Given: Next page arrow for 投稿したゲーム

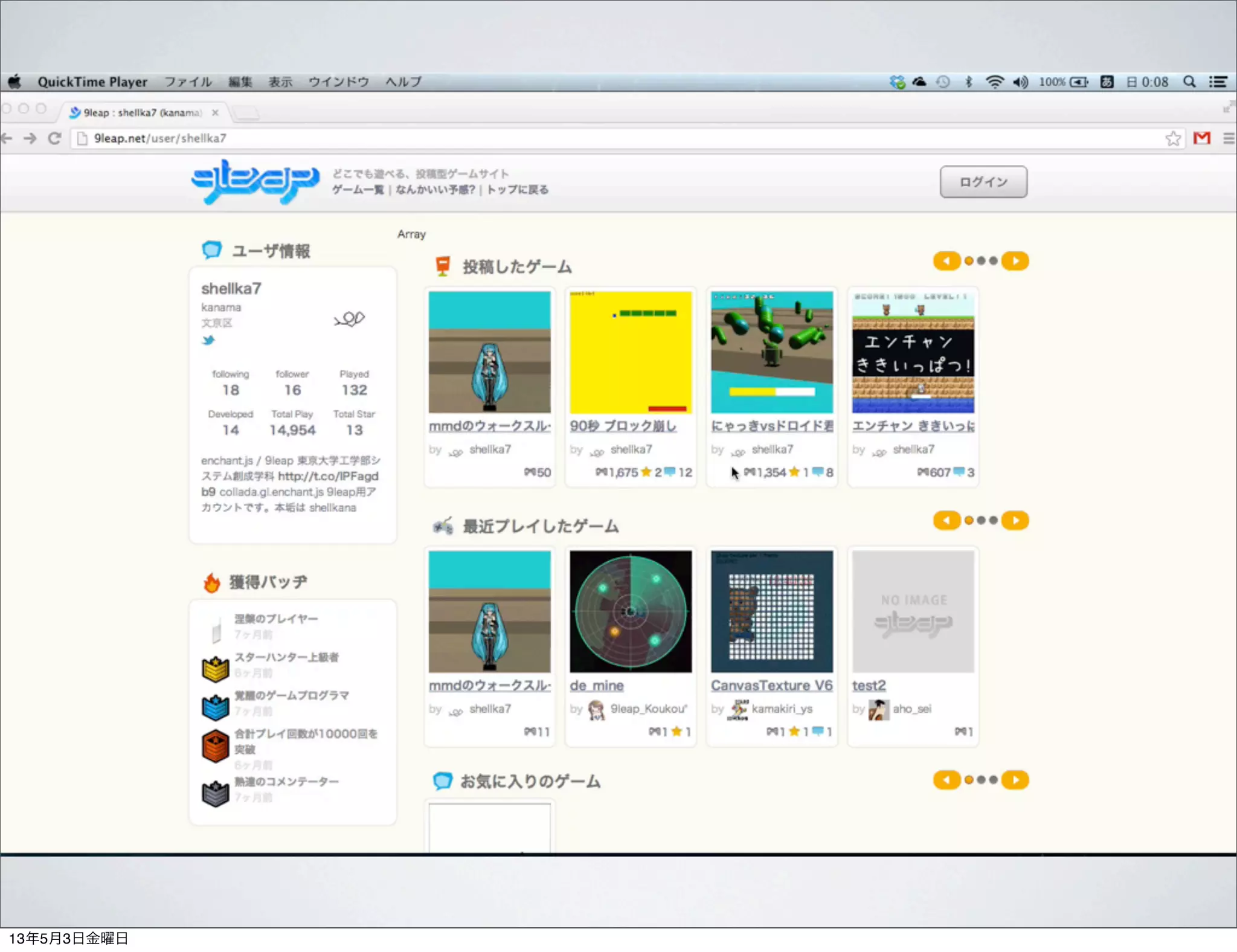Looking at the screenshot, I should [1015, 261].
